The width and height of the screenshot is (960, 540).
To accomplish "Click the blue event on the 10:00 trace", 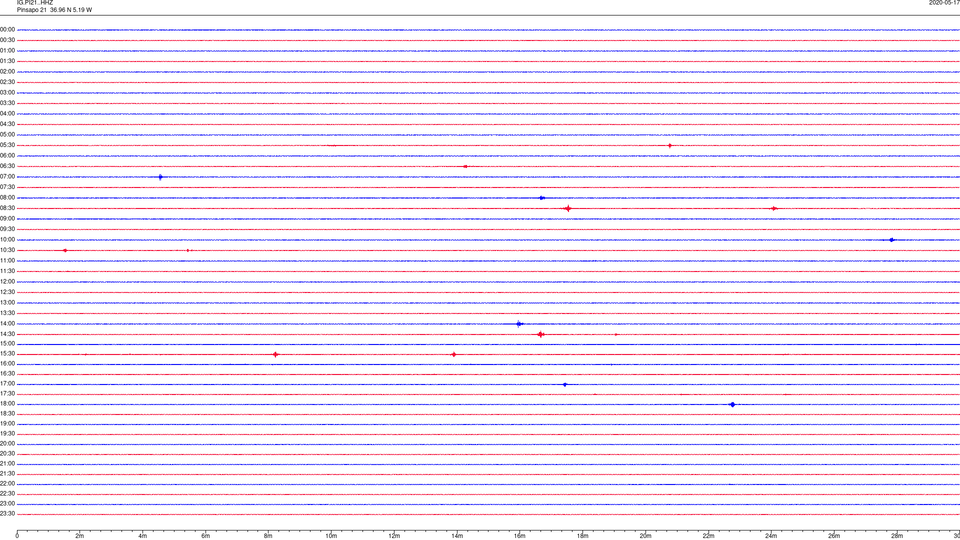I will pos(892,240).
